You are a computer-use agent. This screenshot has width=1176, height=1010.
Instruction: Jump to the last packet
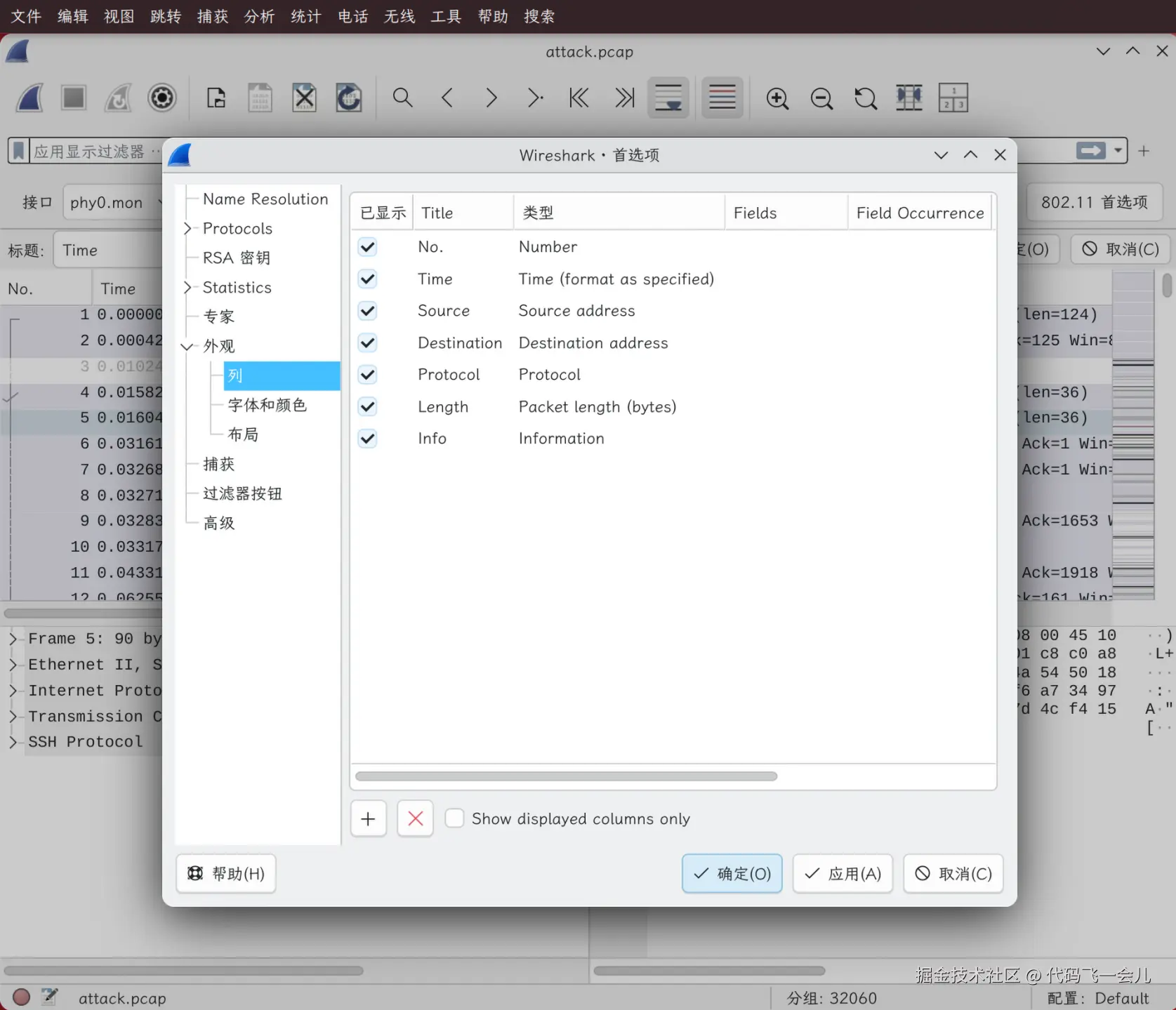tap(624, 98)
